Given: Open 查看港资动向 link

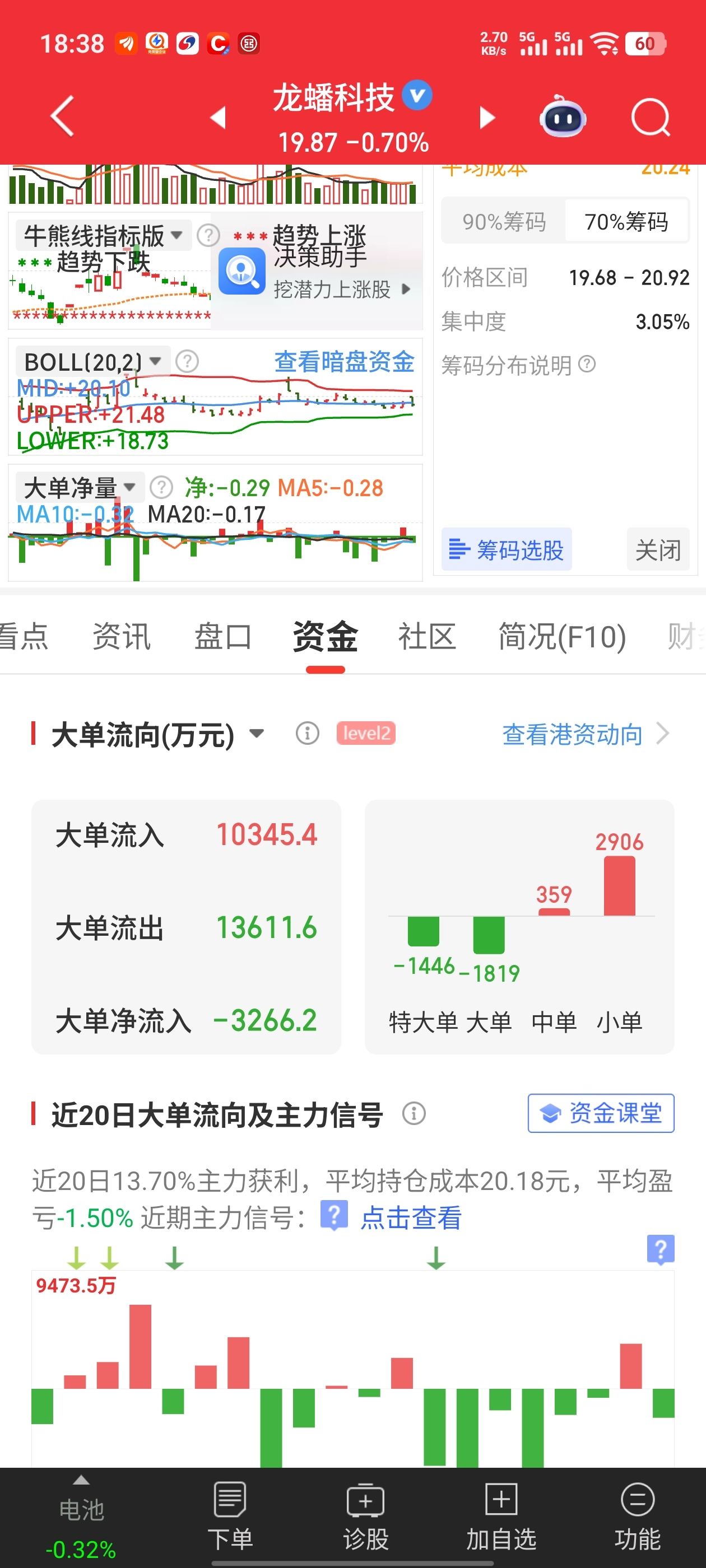Looking at the screenshot, I should 573,734.
